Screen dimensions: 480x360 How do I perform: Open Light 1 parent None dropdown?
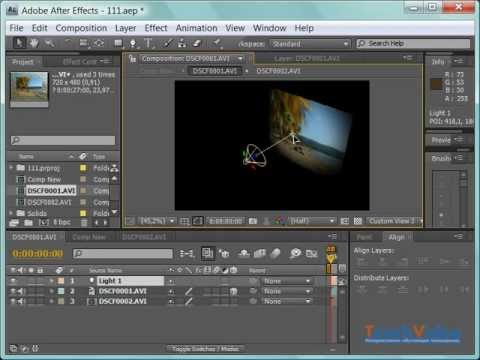pyautogui.click(x=287, y=281)
